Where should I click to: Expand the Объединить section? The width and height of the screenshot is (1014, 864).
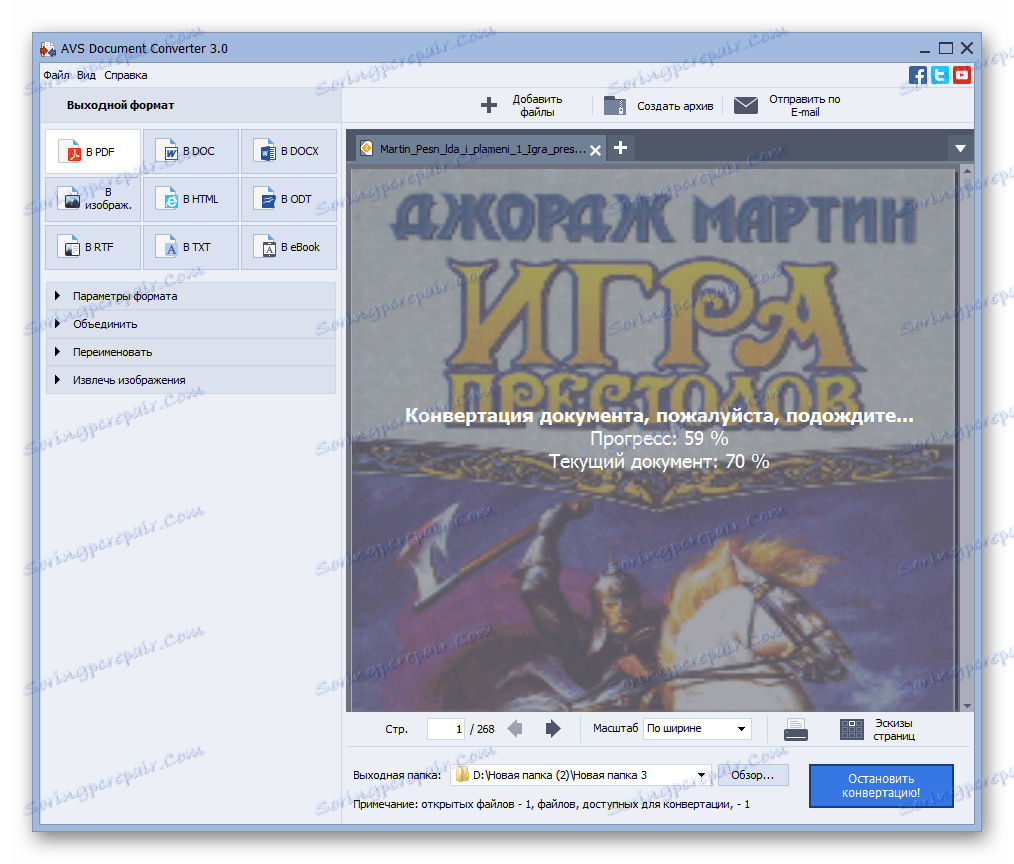pos(191,324)
